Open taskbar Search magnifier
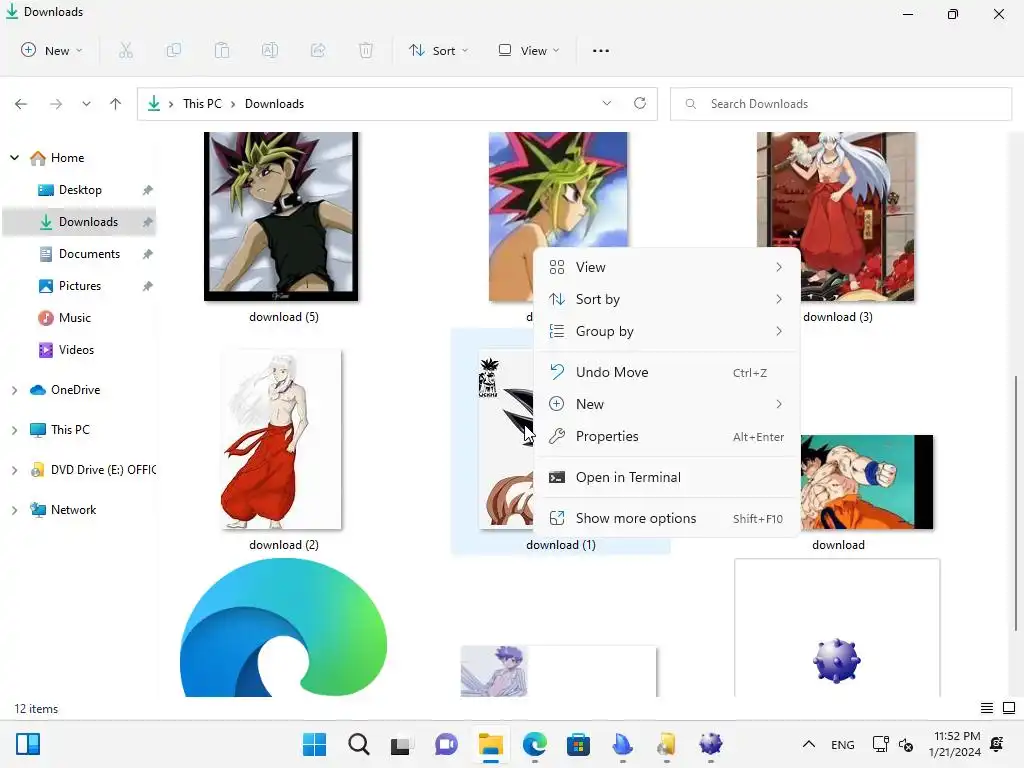This screenshot has height=768, width=1024. click(x=359, y=744)
